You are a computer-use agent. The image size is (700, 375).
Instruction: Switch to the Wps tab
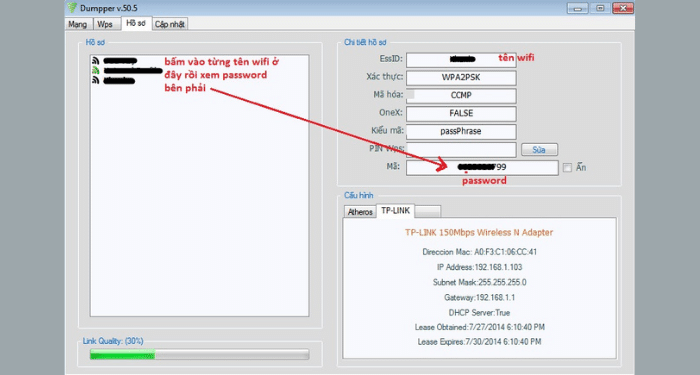(106, 24)
